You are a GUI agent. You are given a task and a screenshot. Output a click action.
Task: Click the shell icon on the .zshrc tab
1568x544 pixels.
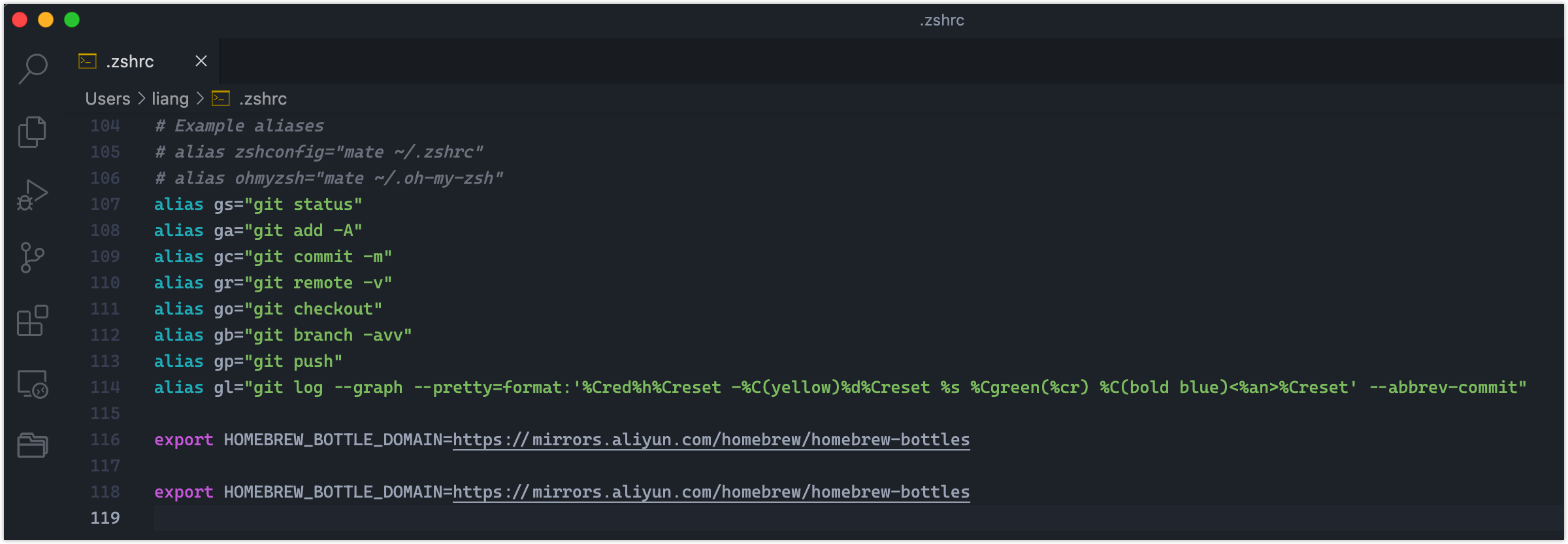coord(86,60)
